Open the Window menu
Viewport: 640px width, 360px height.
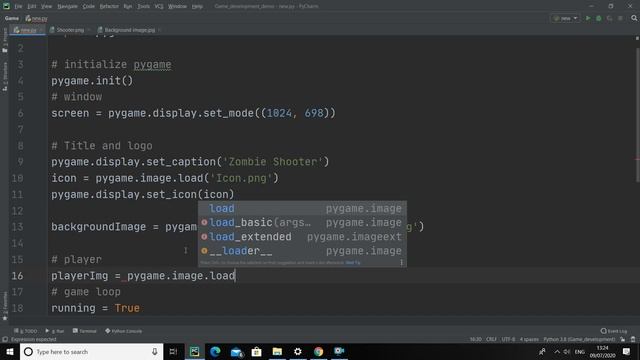[x=177, y=7]
